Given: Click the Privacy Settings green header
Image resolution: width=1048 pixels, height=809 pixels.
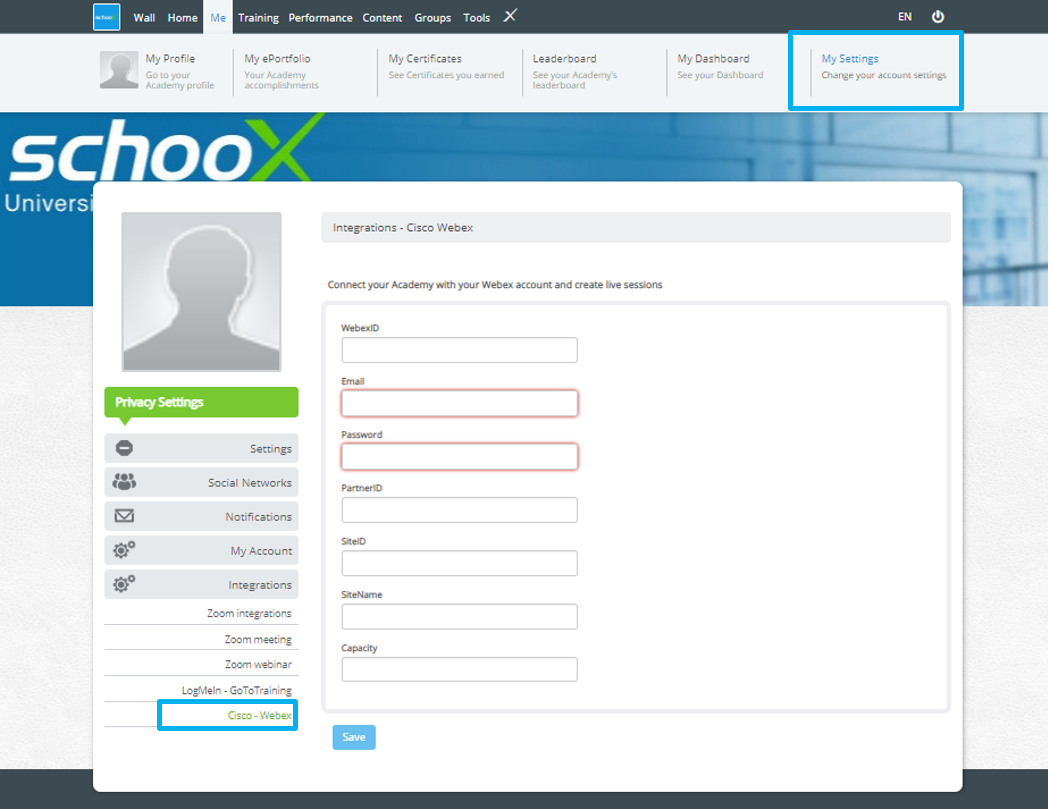Looking at the screenshot, I should click(201, 402).
